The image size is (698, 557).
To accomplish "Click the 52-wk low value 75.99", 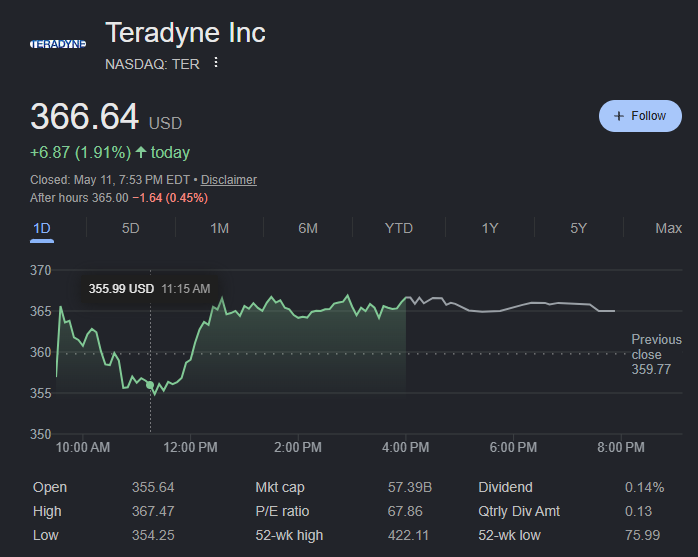I will pyautogui.click(x=642, y=535).
